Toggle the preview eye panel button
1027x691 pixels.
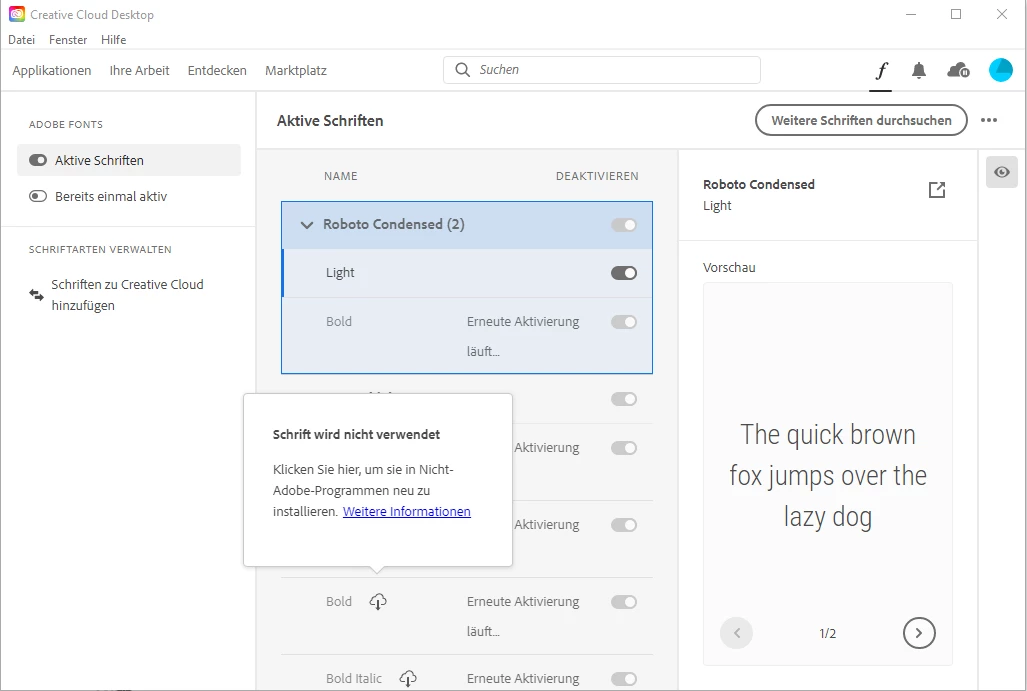click(x=1001, y=172)
